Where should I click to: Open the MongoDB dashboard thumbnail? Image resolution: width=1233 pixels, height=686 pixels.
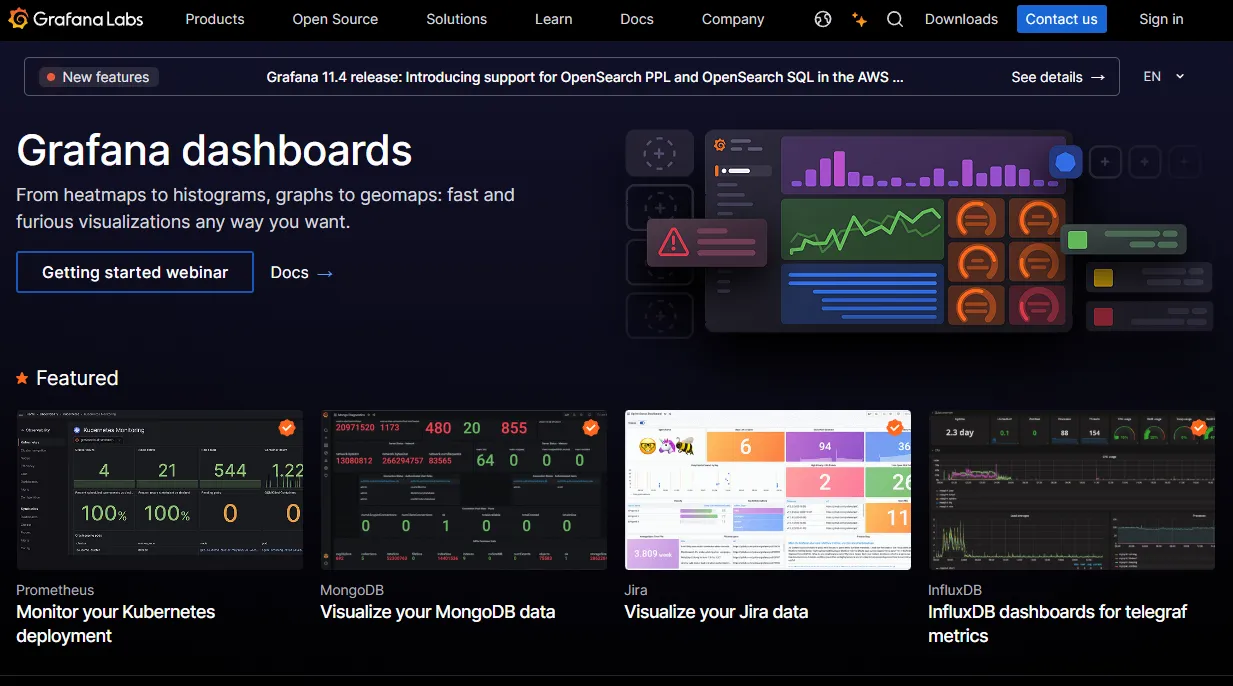[x=464, y=490]
